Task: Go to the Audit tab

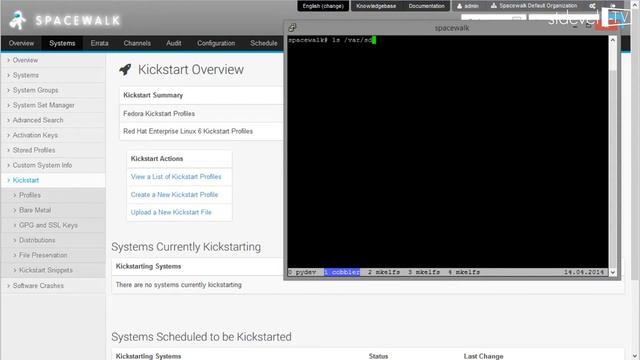Action: tap(173, 43)
